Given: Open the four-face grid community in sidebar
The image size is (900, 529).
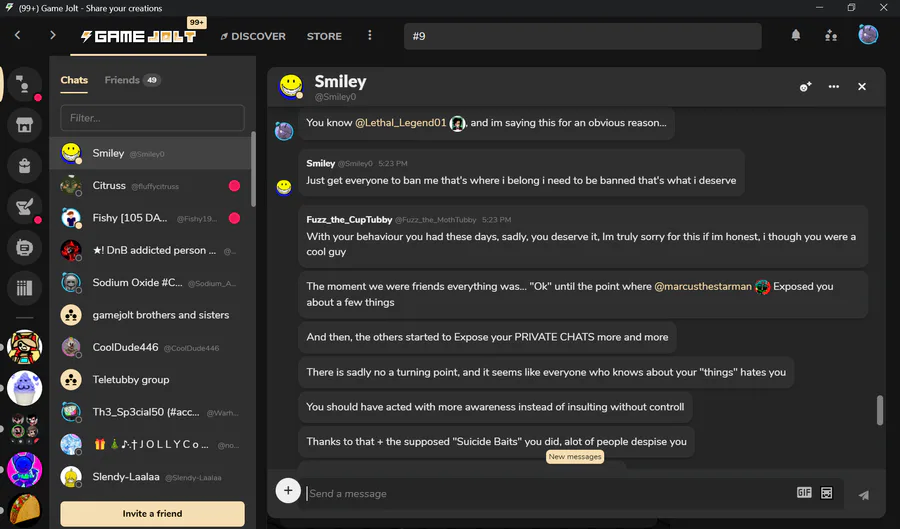Looking at the screenshot, I should [x=25, y=429].
